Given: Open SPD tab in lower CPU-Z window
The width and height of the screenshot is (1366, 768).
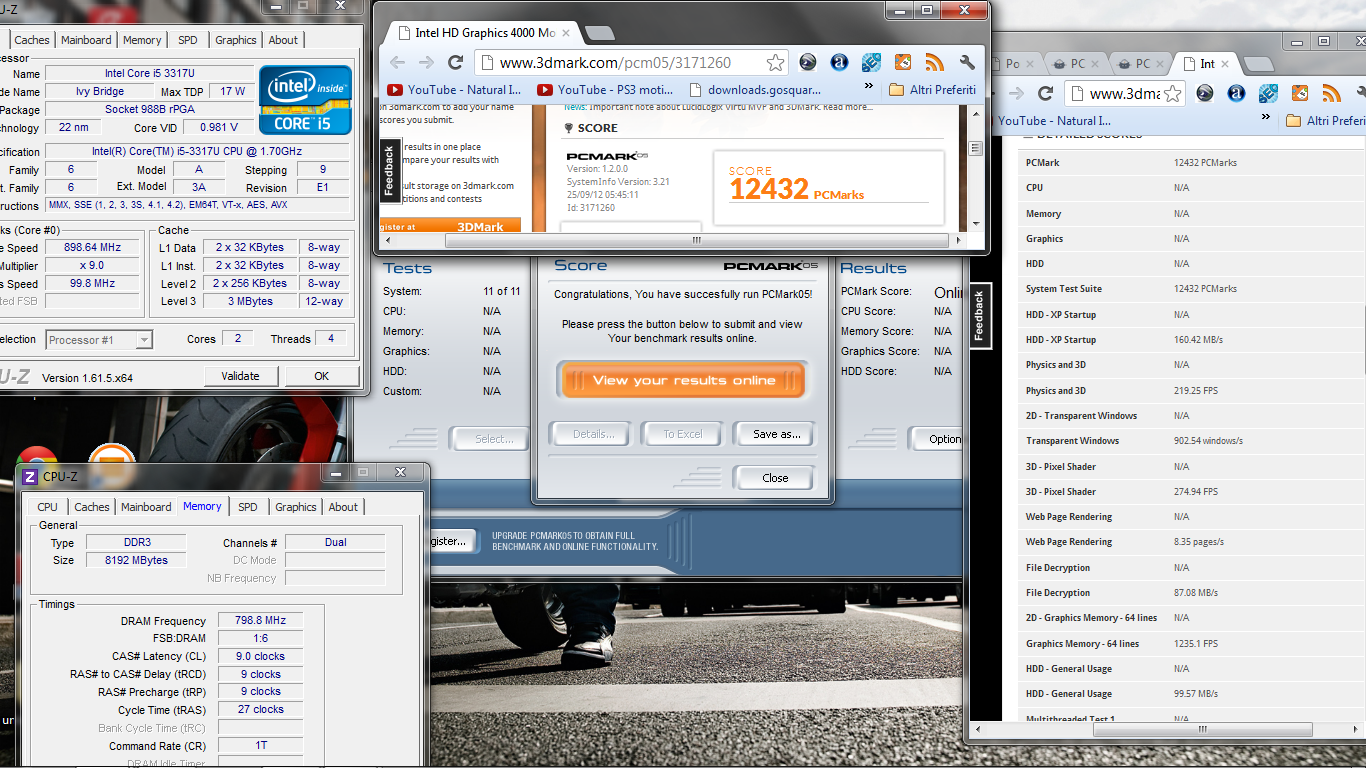Looking at the screenshot, I should (x=247, y=507).
